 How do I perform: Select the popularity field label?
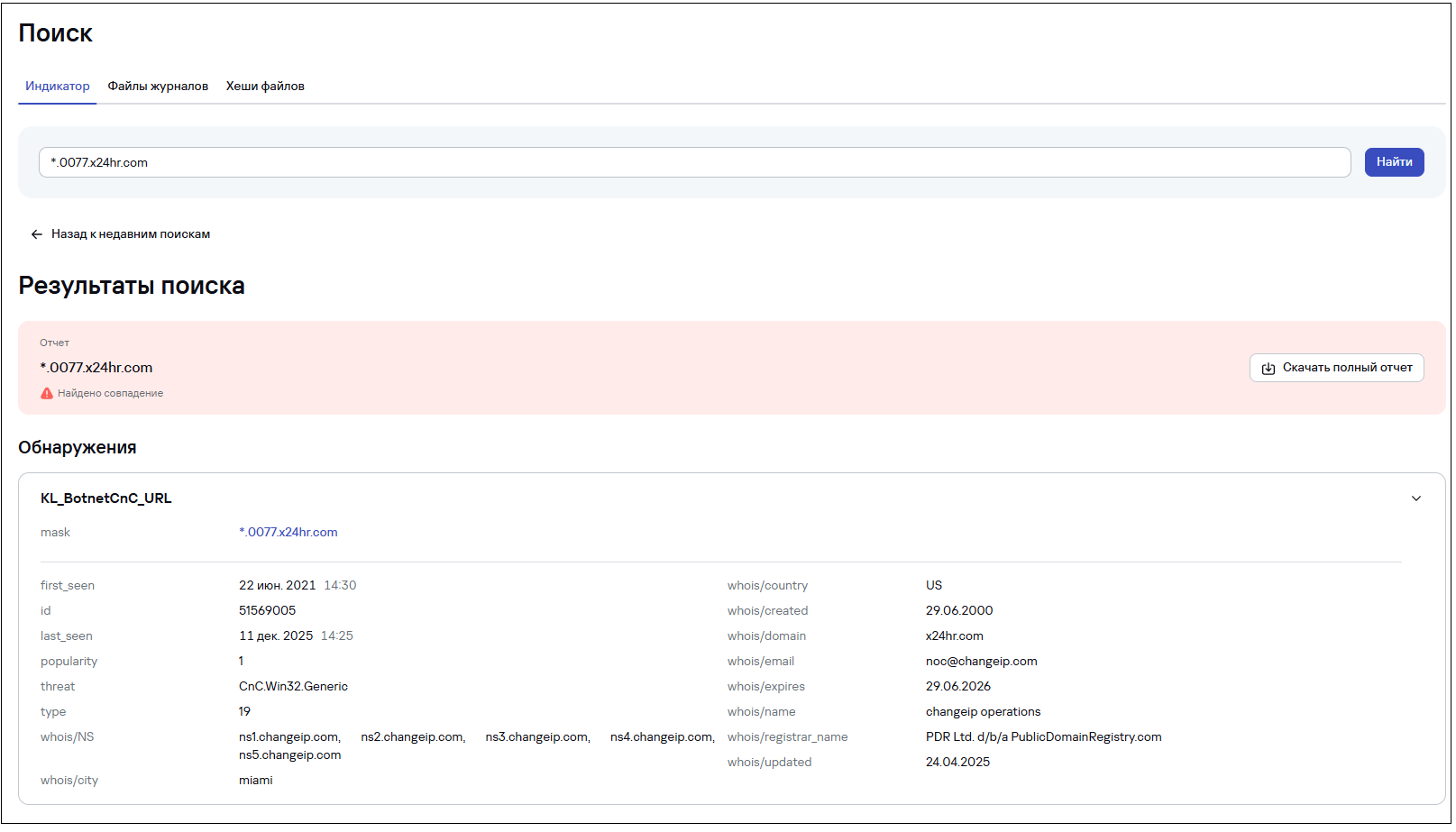(x=69, y=662)
